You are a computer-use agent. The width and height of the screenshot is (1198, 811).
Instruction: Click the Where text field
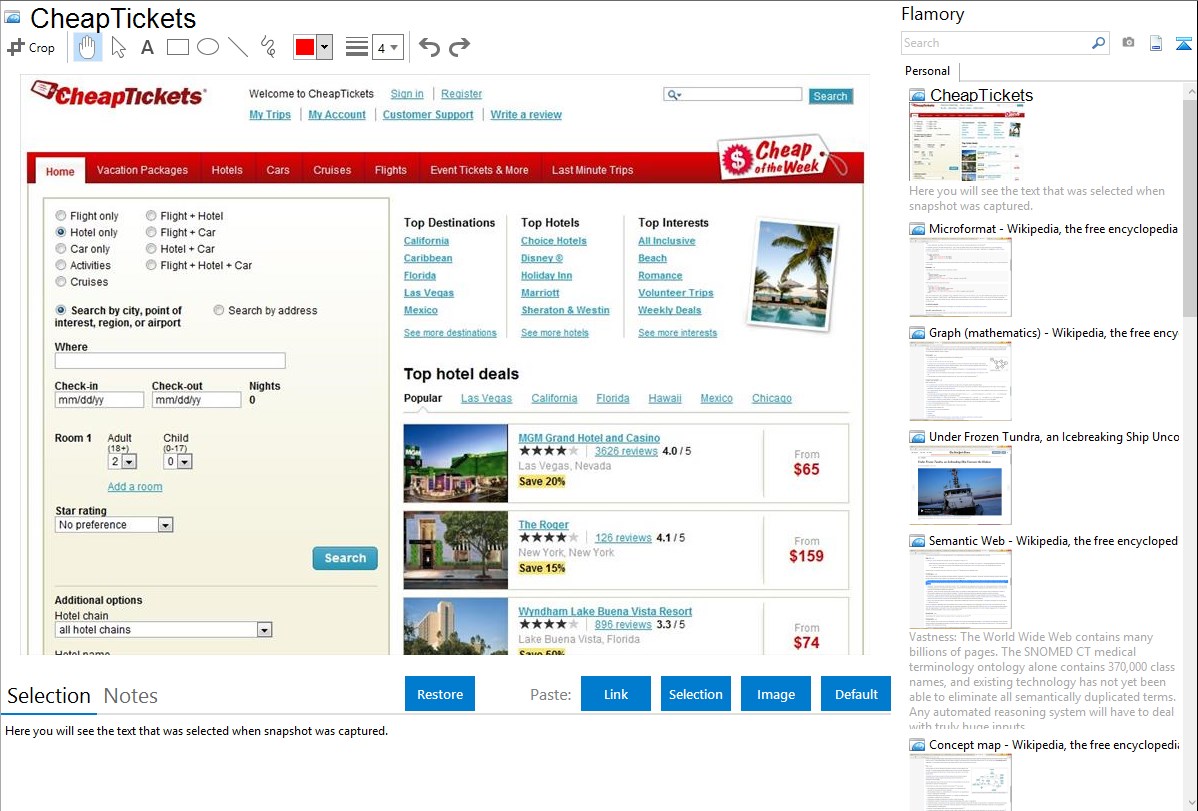point(170,361)
